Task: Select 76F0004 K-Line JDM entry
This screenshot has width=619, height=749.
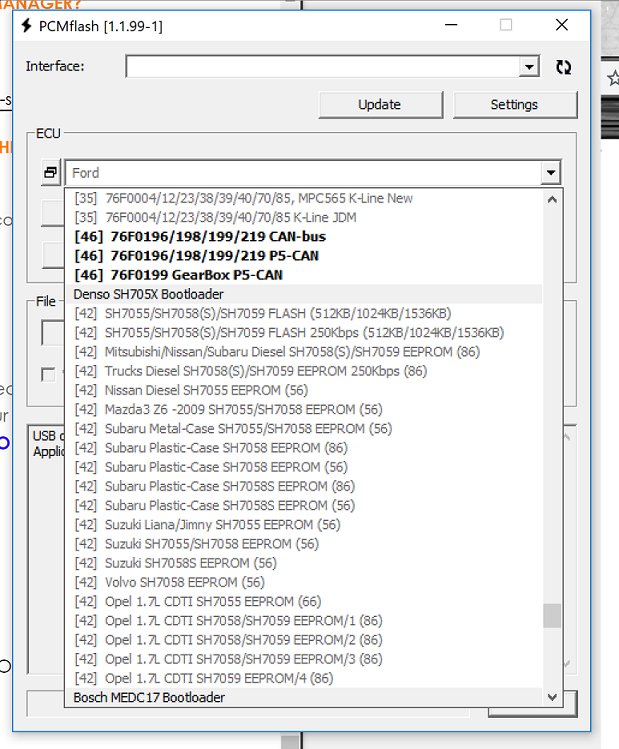Action: click(x=304, y=217)
